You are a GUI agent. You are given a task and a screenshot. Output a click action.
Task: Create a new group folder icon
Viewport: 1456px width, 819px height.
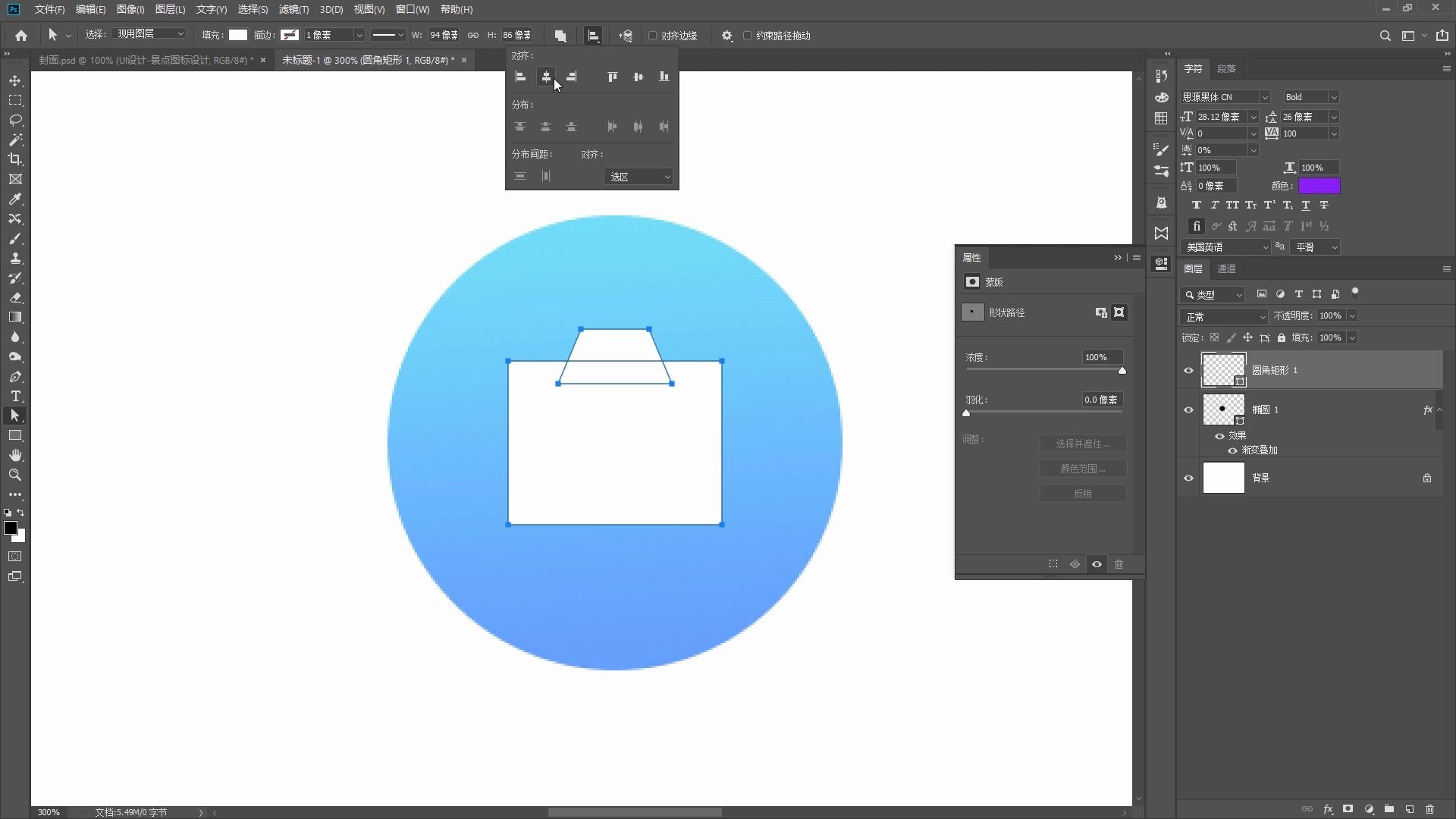[1389, 809]
